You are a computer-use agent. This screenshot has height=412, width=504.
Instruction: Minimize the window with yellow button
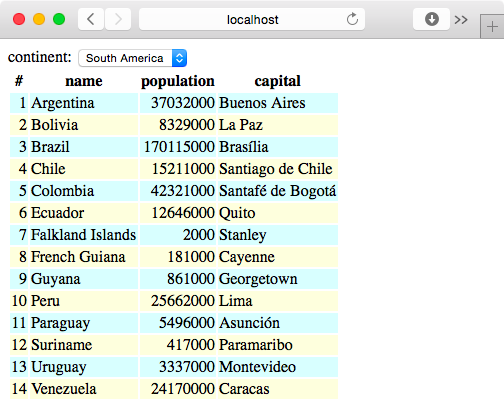coord(39,19)
